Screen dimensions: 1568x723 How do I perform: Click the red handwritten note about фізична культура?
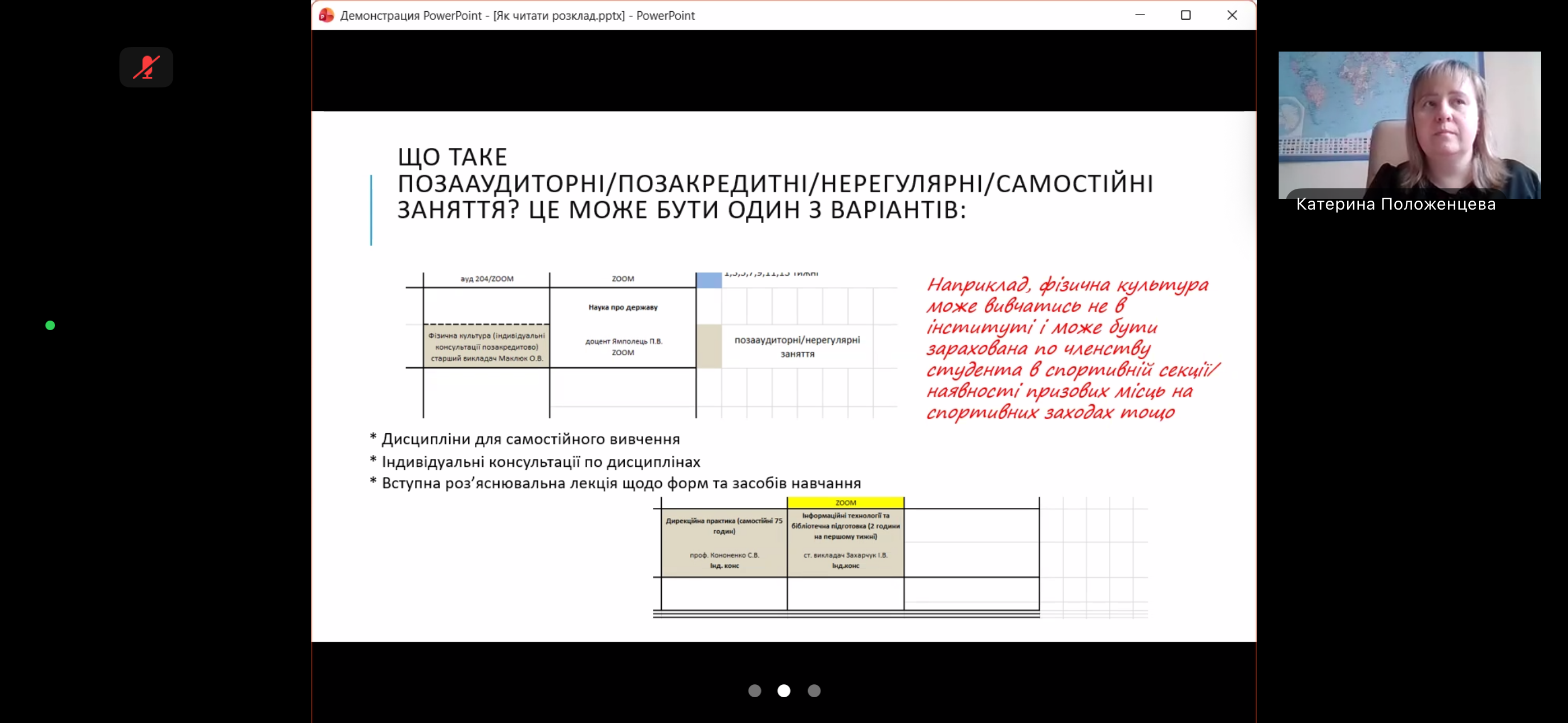click(1072, 348)
